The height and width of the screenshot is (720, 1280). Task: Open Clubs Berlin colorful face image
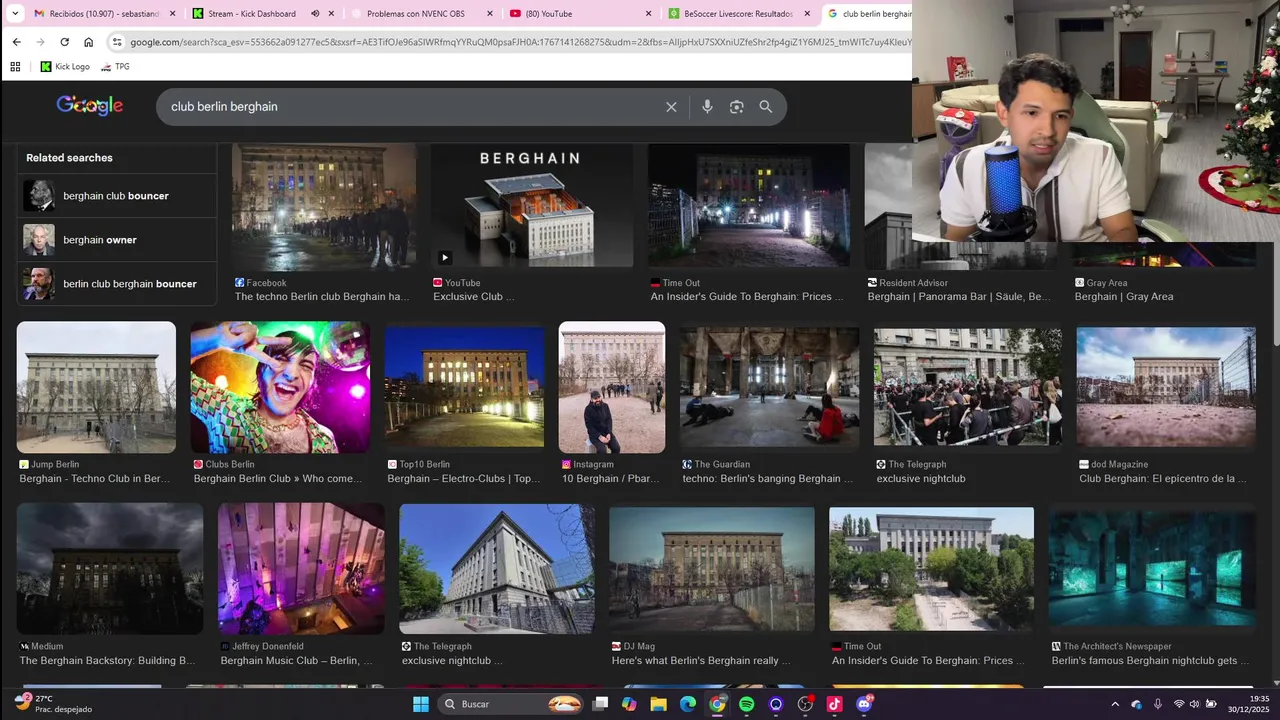click(x=280, y=387)
